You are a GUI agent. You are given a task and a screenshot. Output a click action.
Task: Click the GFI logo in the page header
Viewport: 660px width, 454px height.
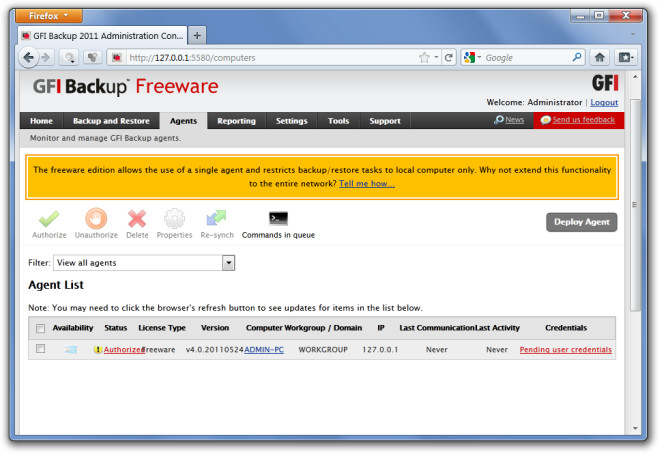(605, 83)
